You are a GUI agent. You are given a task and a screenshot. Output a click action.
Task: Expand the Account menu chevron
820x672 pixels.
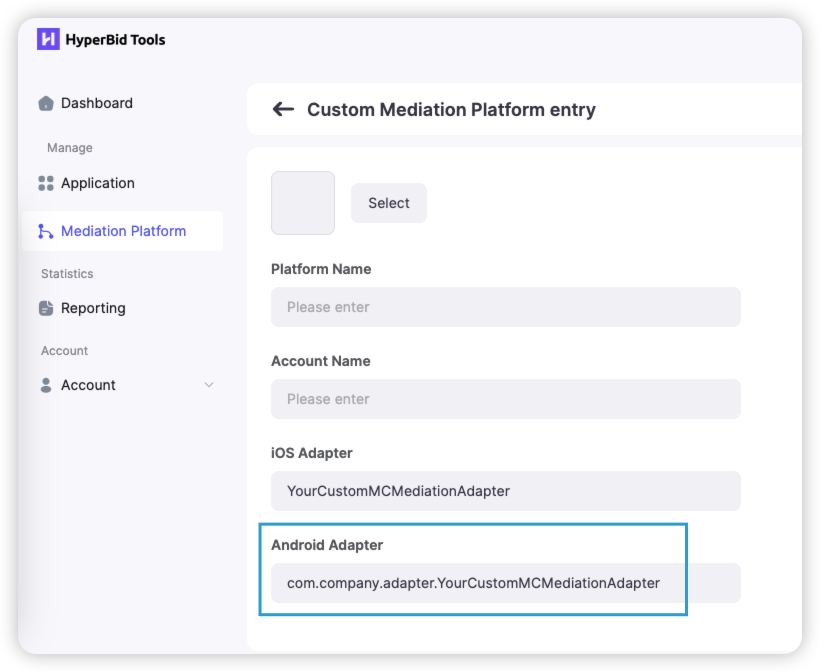[x=209, y=385]
